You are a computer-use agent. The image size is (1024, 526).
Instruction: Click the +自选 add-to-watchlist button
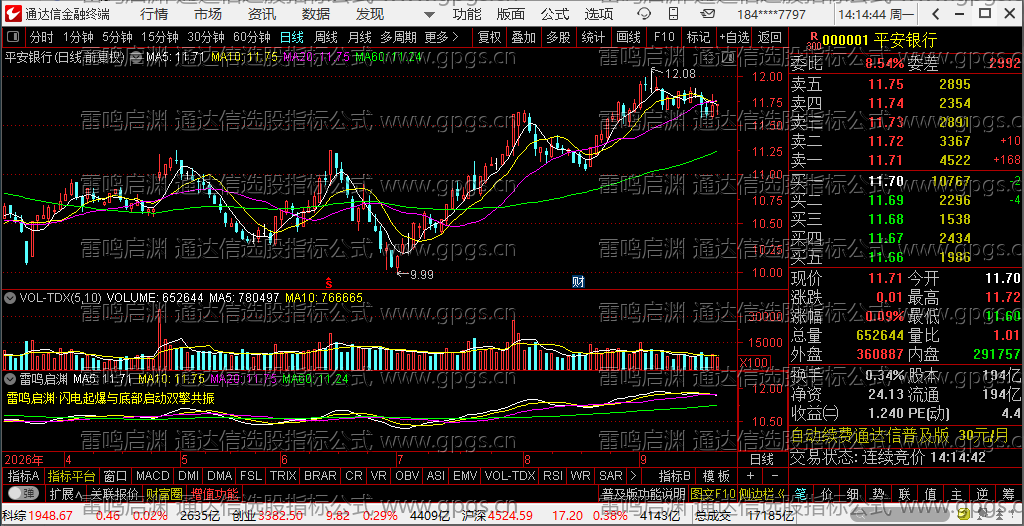734,37
